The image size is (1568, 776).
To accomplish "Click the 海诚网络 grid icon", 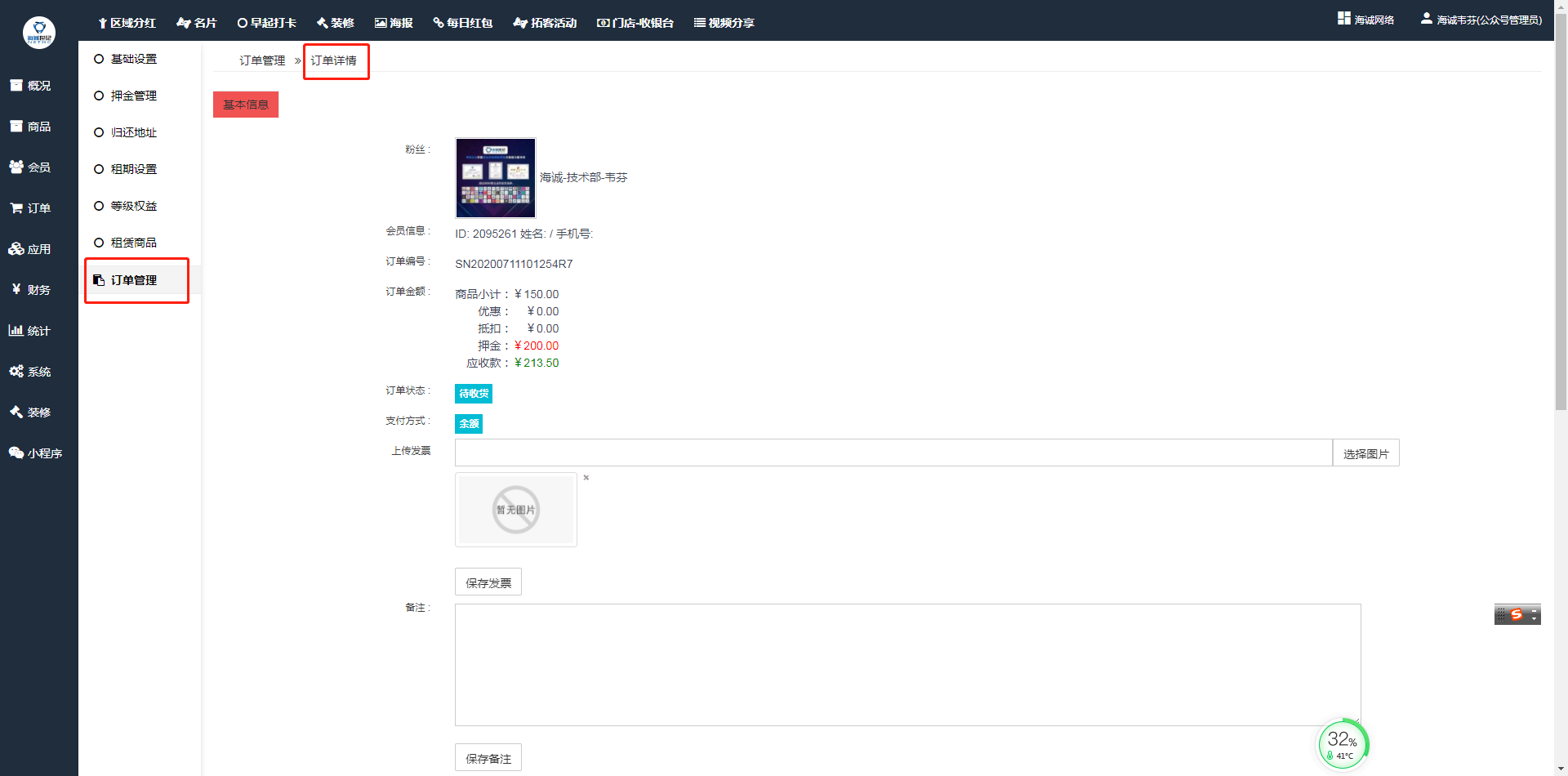I will (1344, 18).
